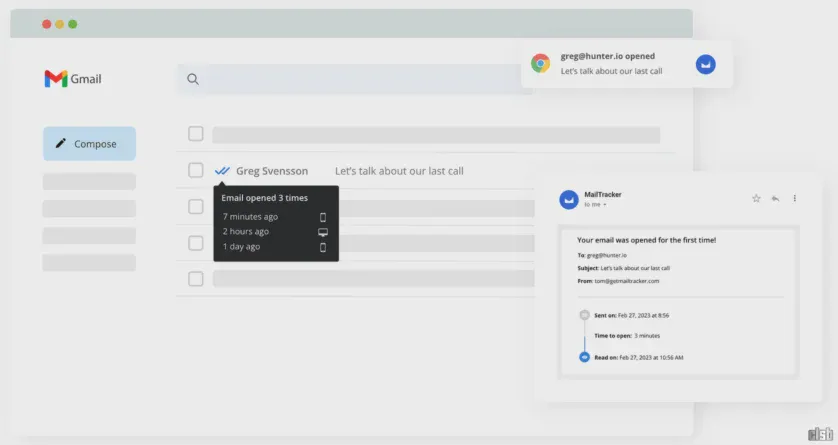Expand the 'to me' recipient details
This screenshot has height=445, width=838.
595,205
